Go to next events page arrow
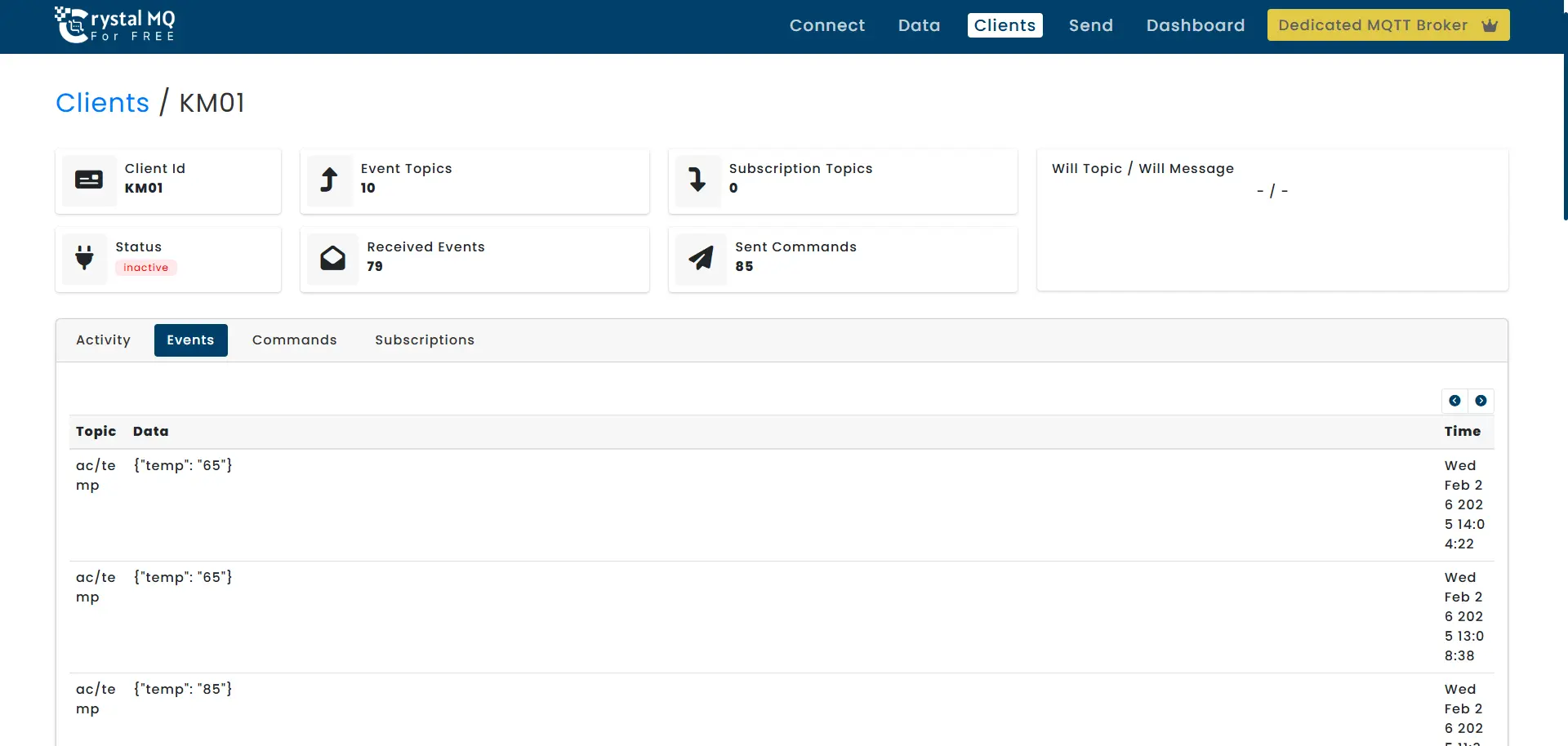Viewport: 1568px width, 746px height. pos(1481,401)
